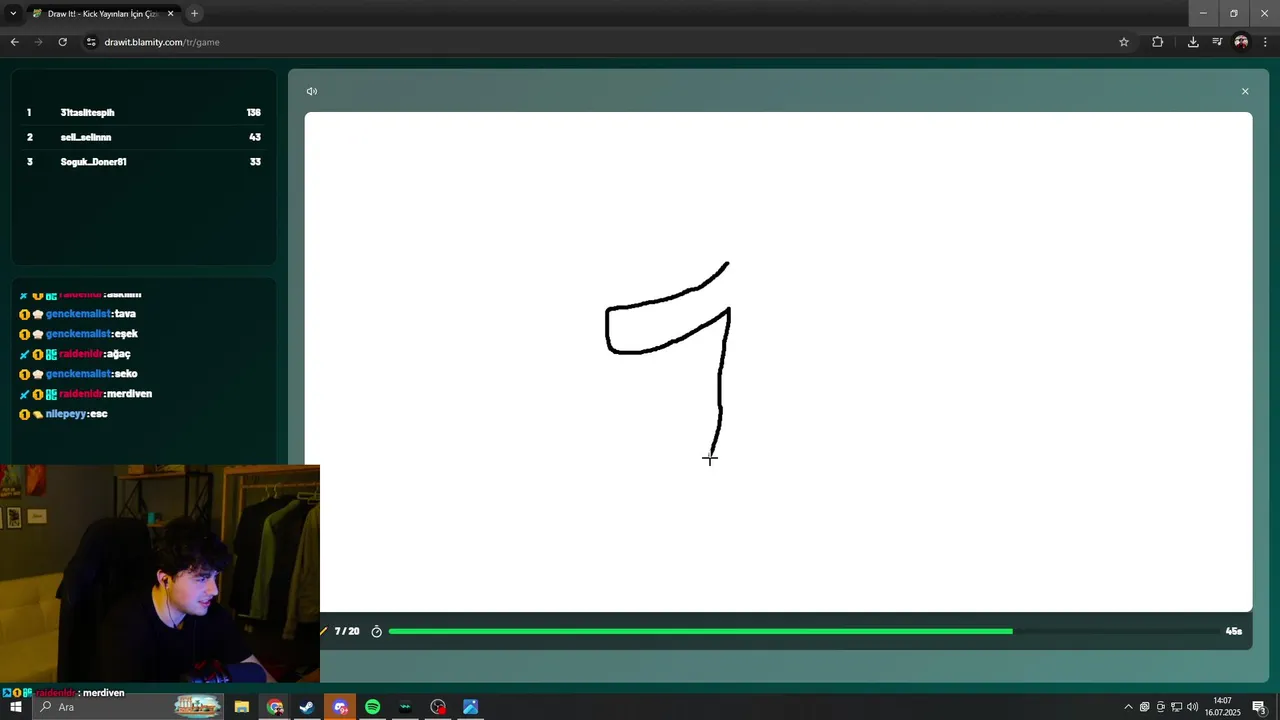Select leaderboard player Soguk_Doner81
Viewport: 1280px width, 720px height.
[x=93, y=162]
